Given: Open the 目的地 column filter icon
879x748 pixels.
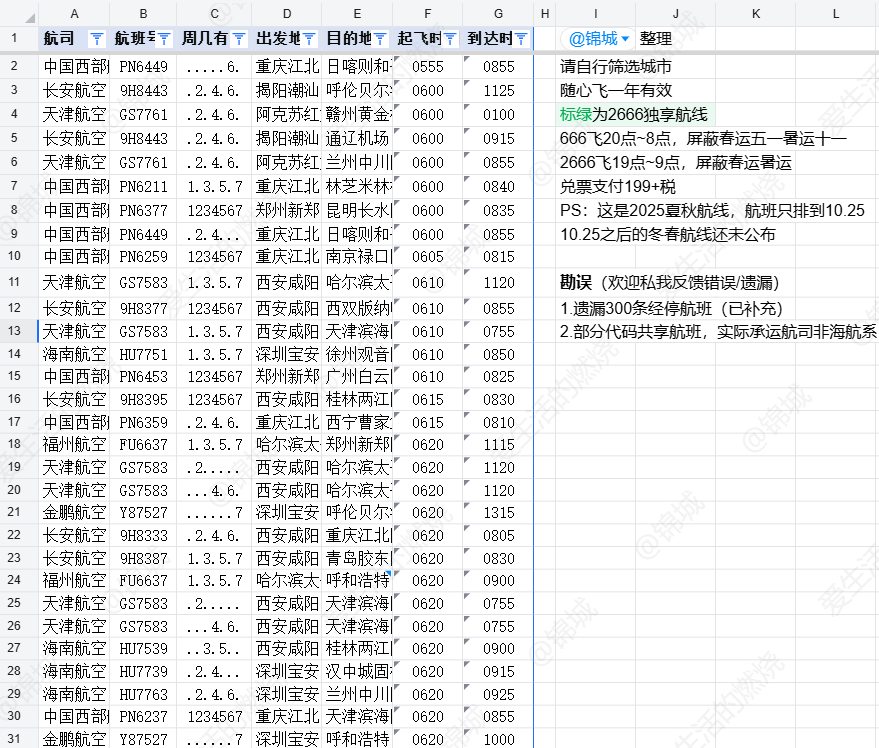Looking at the screenshot, I should point(380,39).
